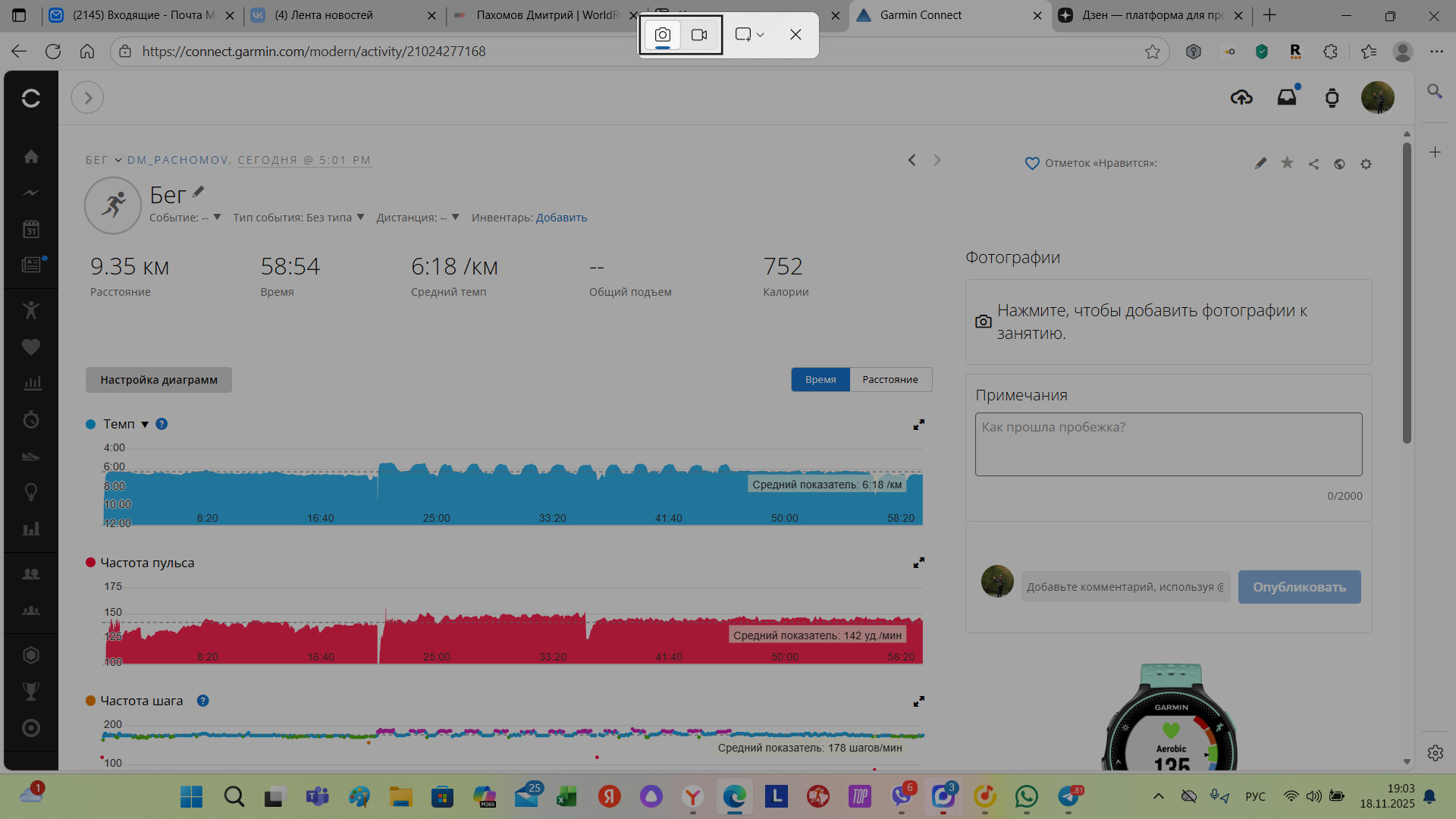Change activity privacy with globe icon
This screenshot has height=819, width=1456.
point(1339,164)
